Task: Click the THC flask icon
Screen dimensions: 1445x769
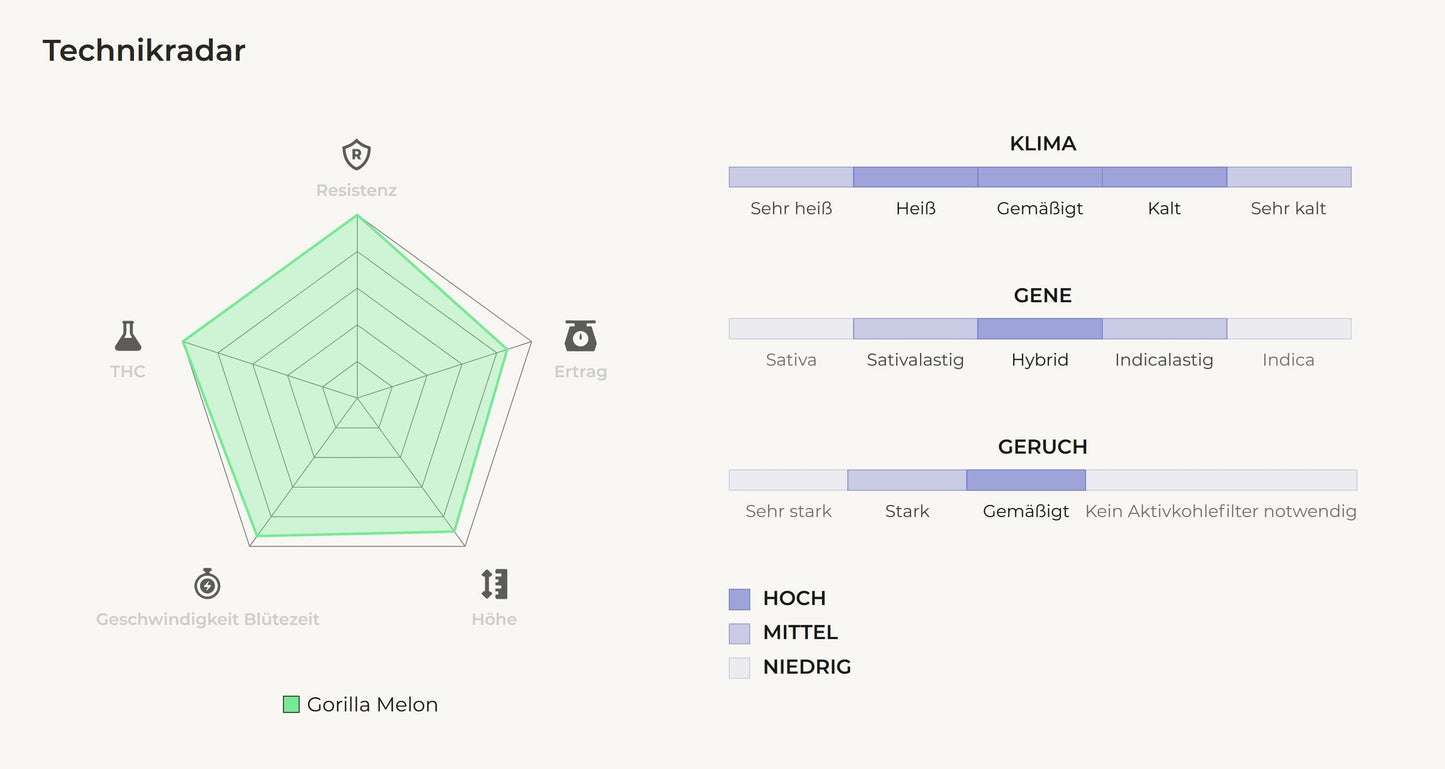Action: point(128,336)
